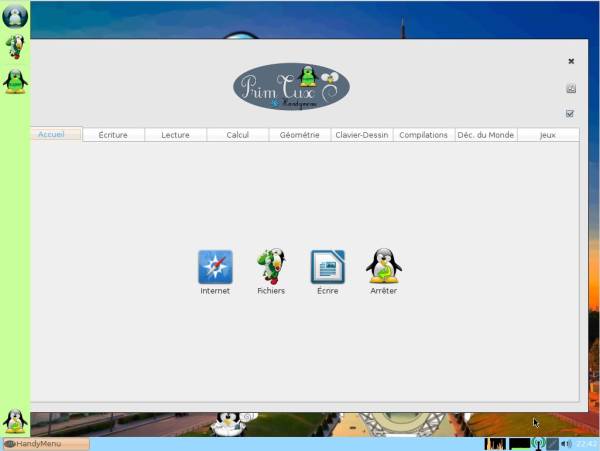Viewport: 600px width, 451px height.
Task: Click the taskbar clock
Action: pyautogui.click(x=586, y=444)
